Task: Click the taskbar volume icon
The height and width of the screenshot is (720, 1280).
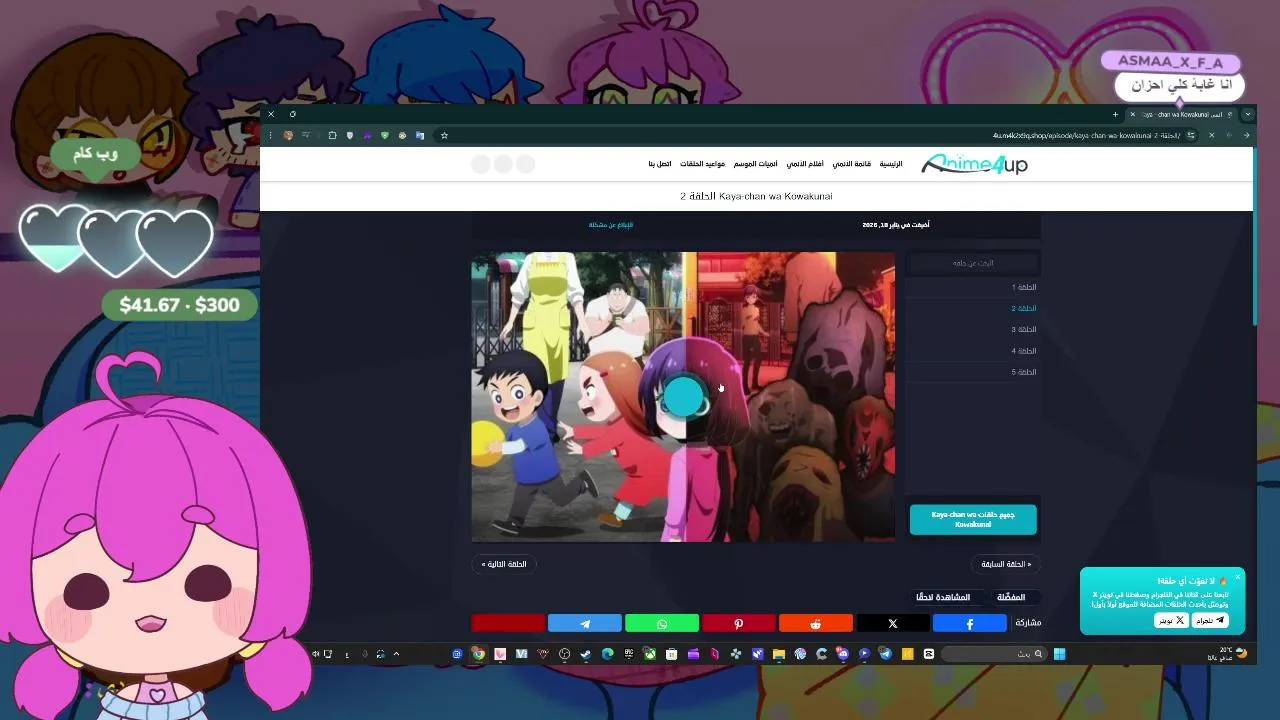Action: pos(316,654)
